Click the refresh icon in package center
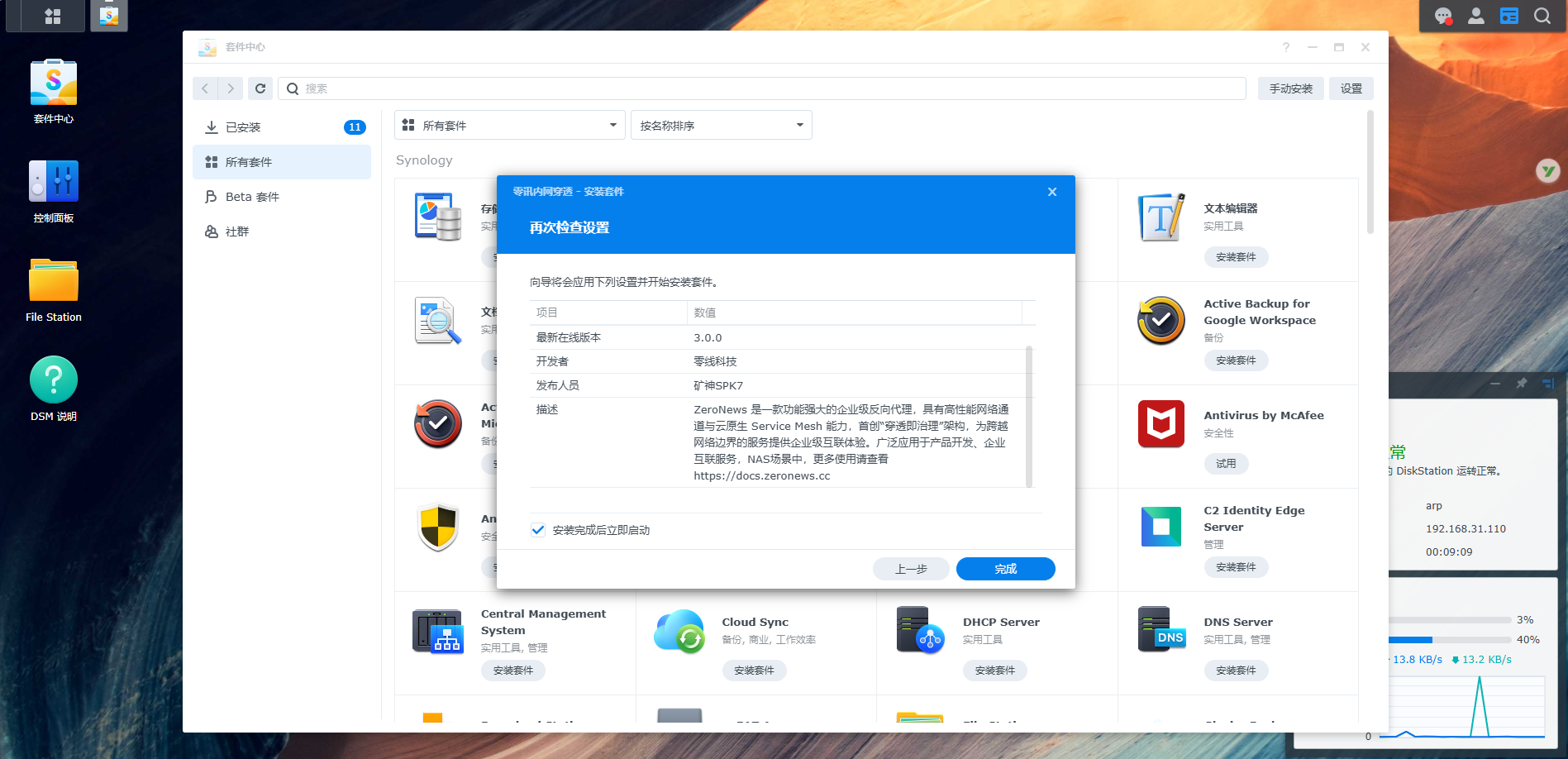The height and width of the screenshot is (759, 1568). pyautogui.click(x=260, y=88)
